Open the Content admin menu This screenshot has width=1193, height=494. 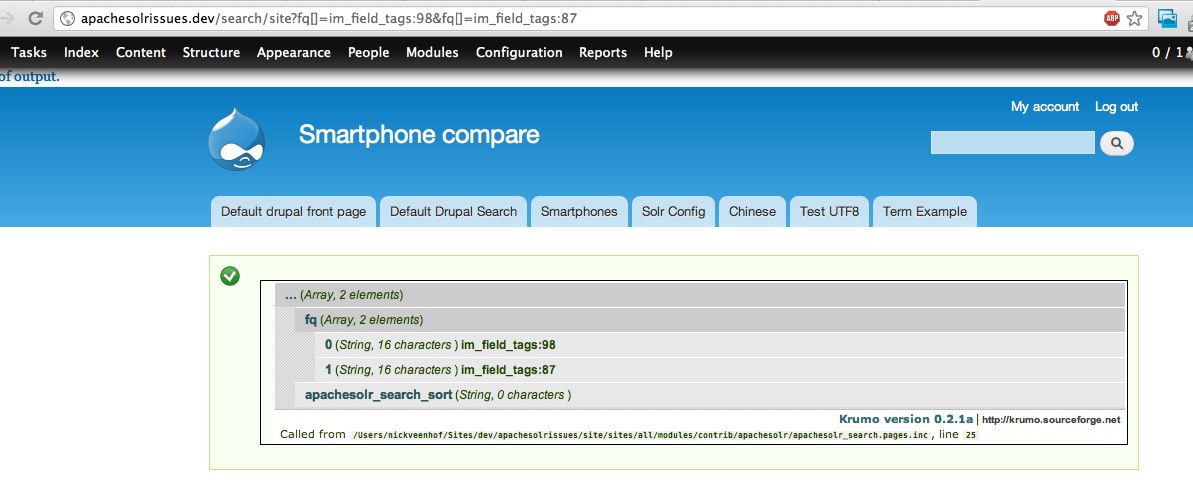click(x=141, y=53)
